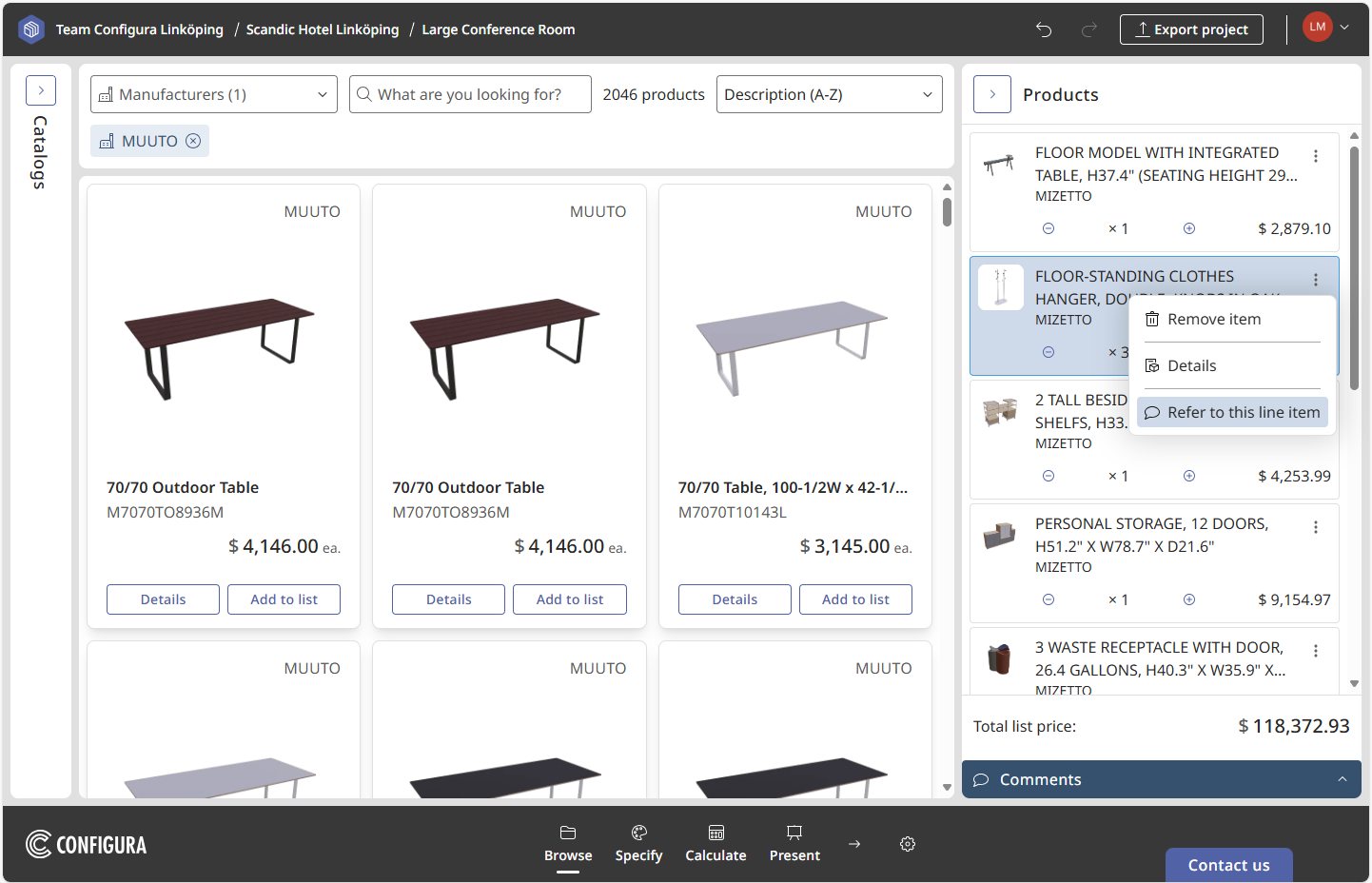Click the Waste Receptacle thumbnail
Screen dimensions: 1372x883
(1000, 658)
